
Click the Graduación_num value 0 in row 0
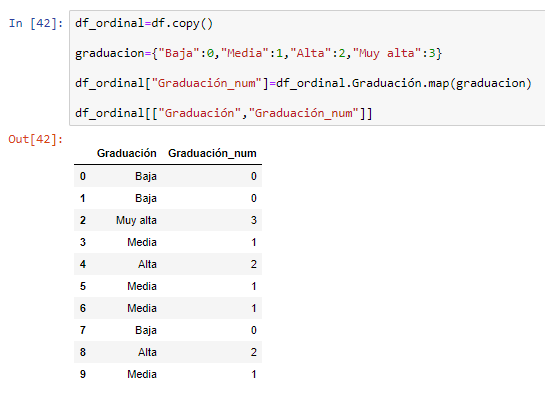[x=254, y=176]
